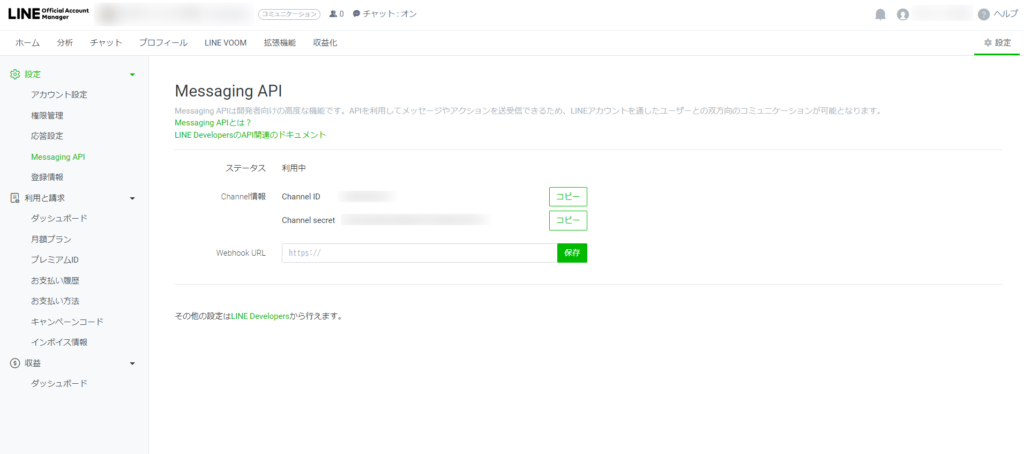Image resolution: width=1024 pixels, height=454 pixels.
Task: Open プレミアムID in sidebar
Action: [55, 260]
